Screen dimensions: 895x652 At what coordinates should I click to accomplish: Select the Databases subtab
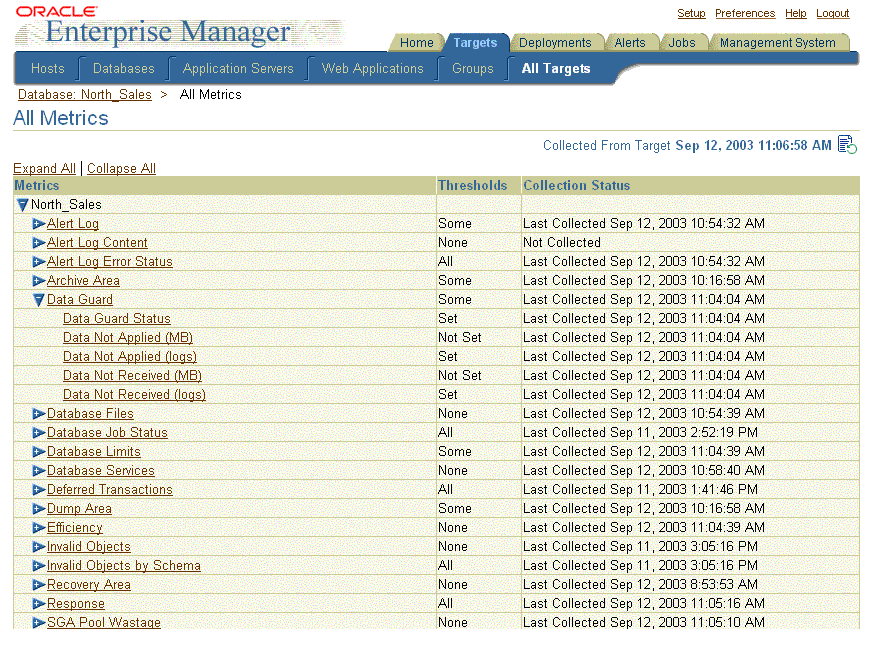tap(123, 69)
